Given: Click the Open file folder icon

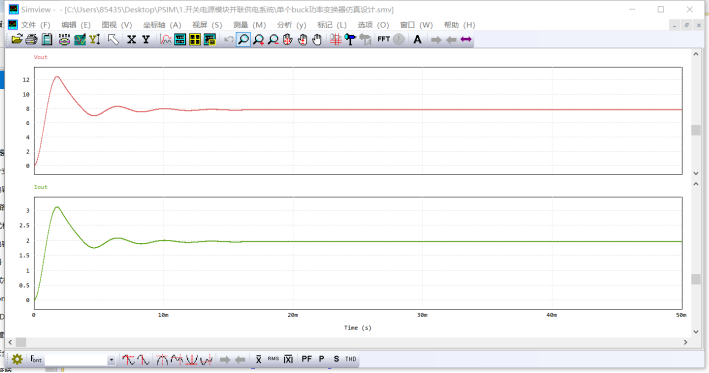Looking at the screenshot, I should pyautogui.click(x=17, y=40).
